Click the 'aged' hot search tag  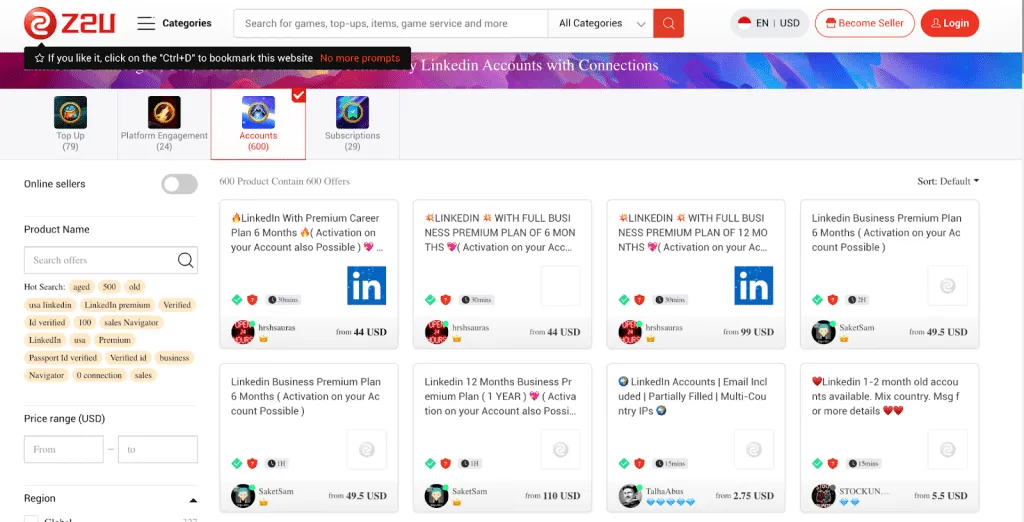click(x=82, y=287)
